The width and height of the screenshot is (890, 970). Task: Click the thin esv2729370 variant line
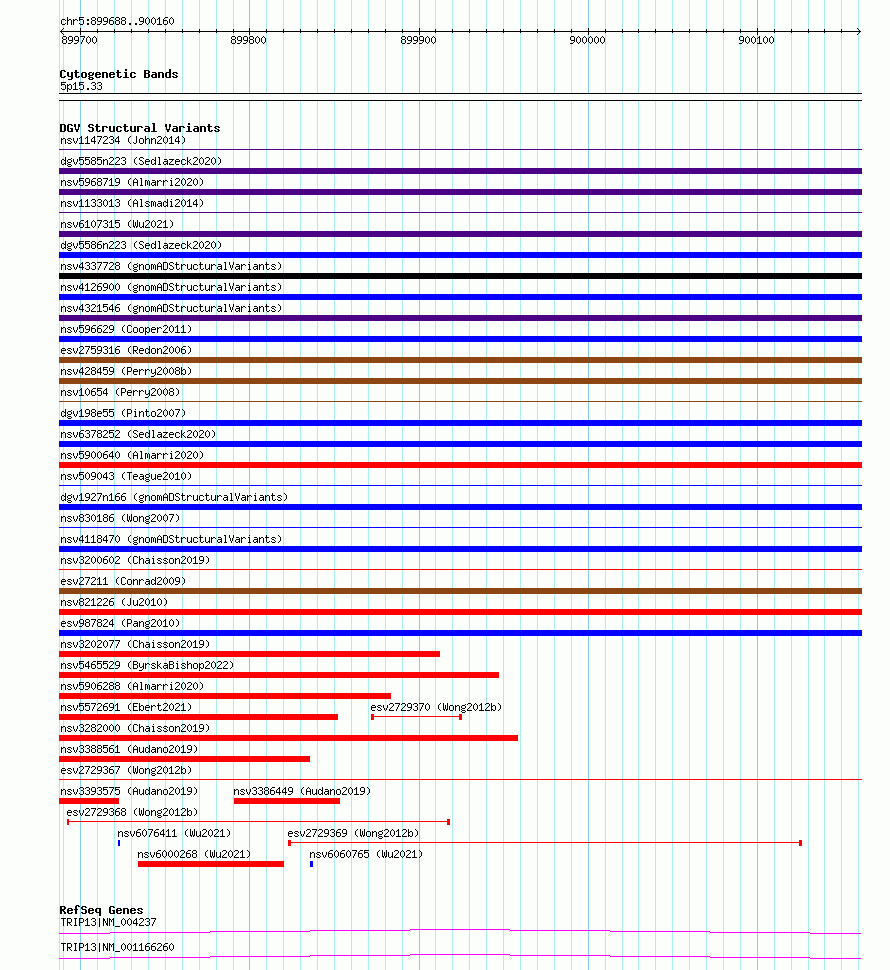[x=416, y=718]
